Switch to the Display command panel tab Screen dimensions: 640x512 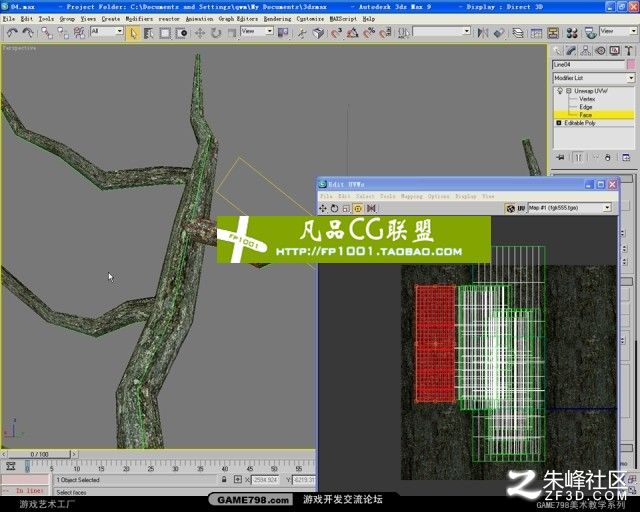click(614, 51)
